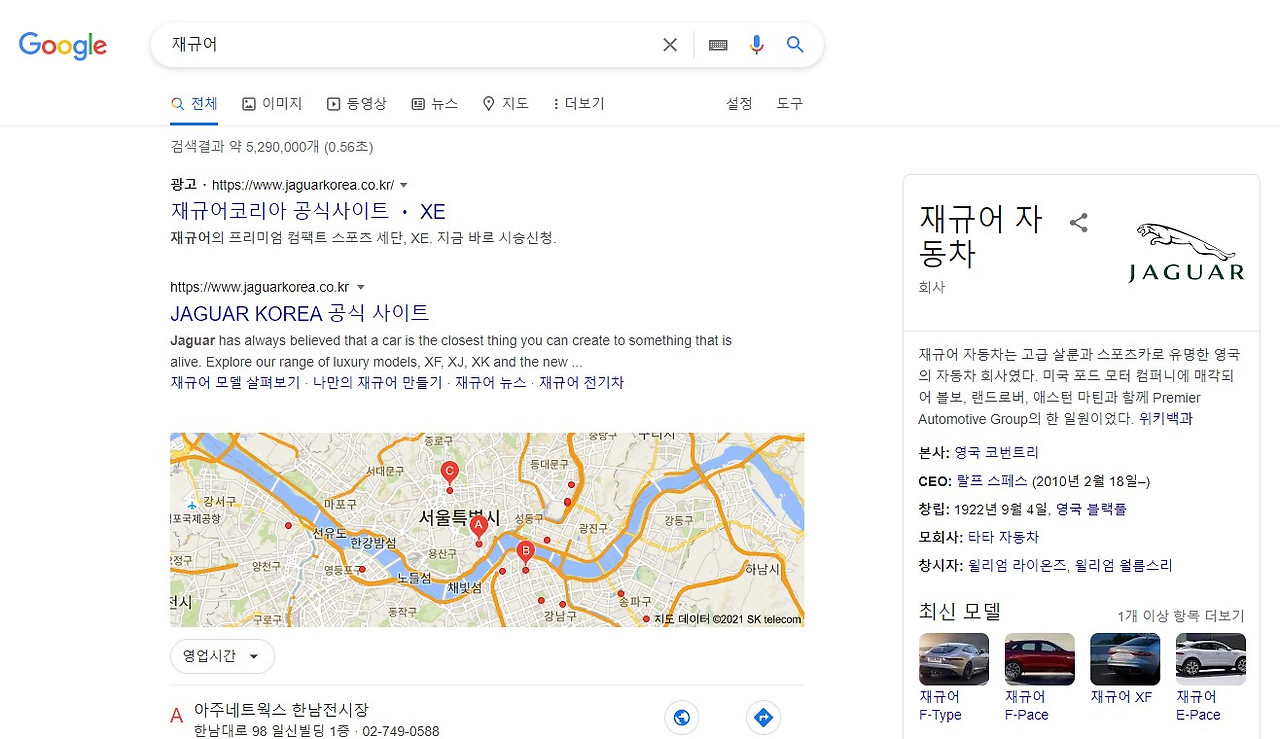The height and width of the screenshot is (739, 1280).
Task: Submit search with the magnifier icon
Action: pyautogui.click(x=795, y=45)
